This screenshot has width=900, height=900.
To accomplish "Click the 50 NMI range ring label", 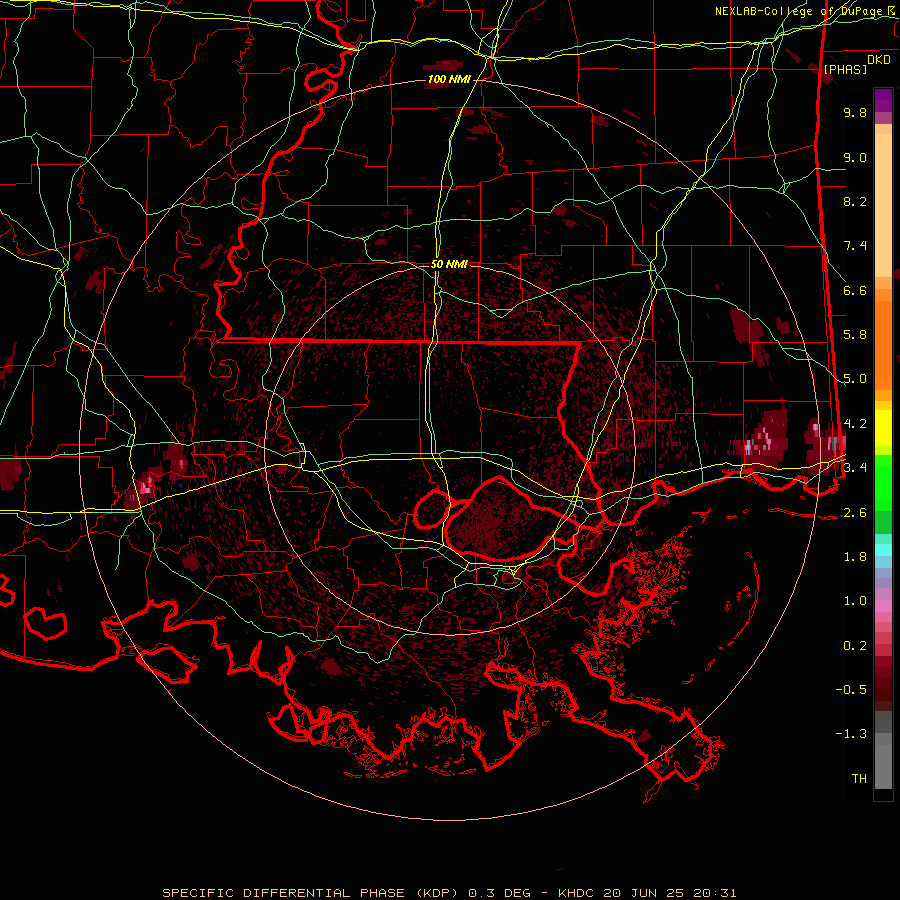I will point(449,265).
